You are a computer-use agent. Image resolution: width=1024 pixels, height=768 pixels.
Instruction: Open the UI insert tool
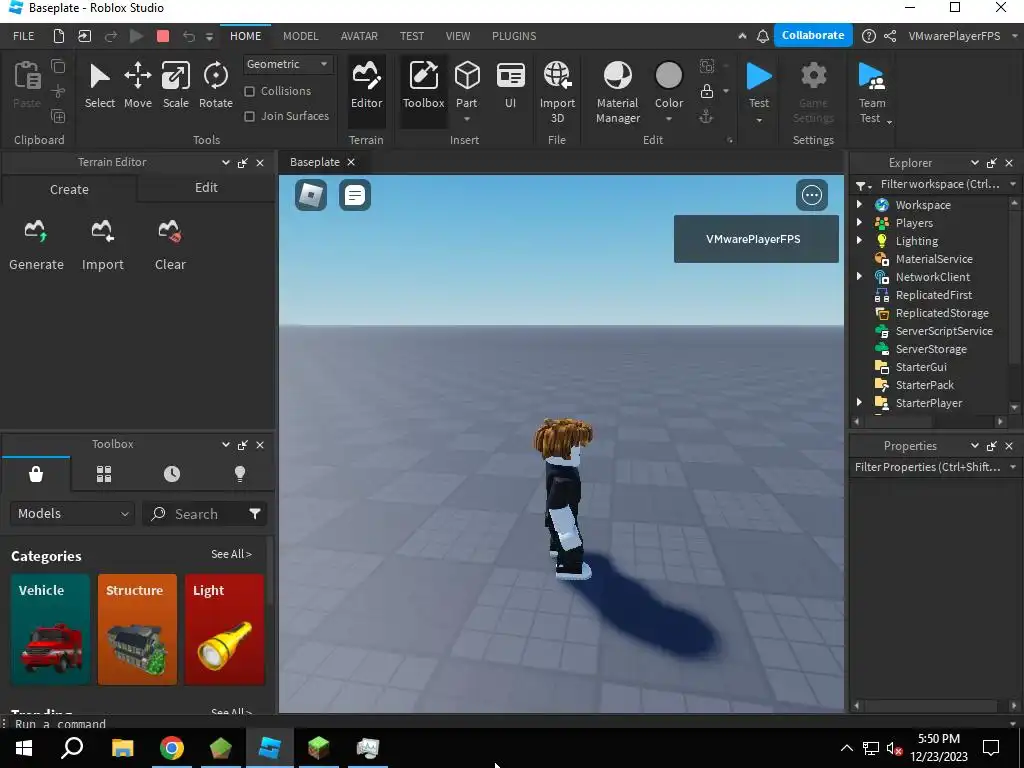[x=511, y=85]
